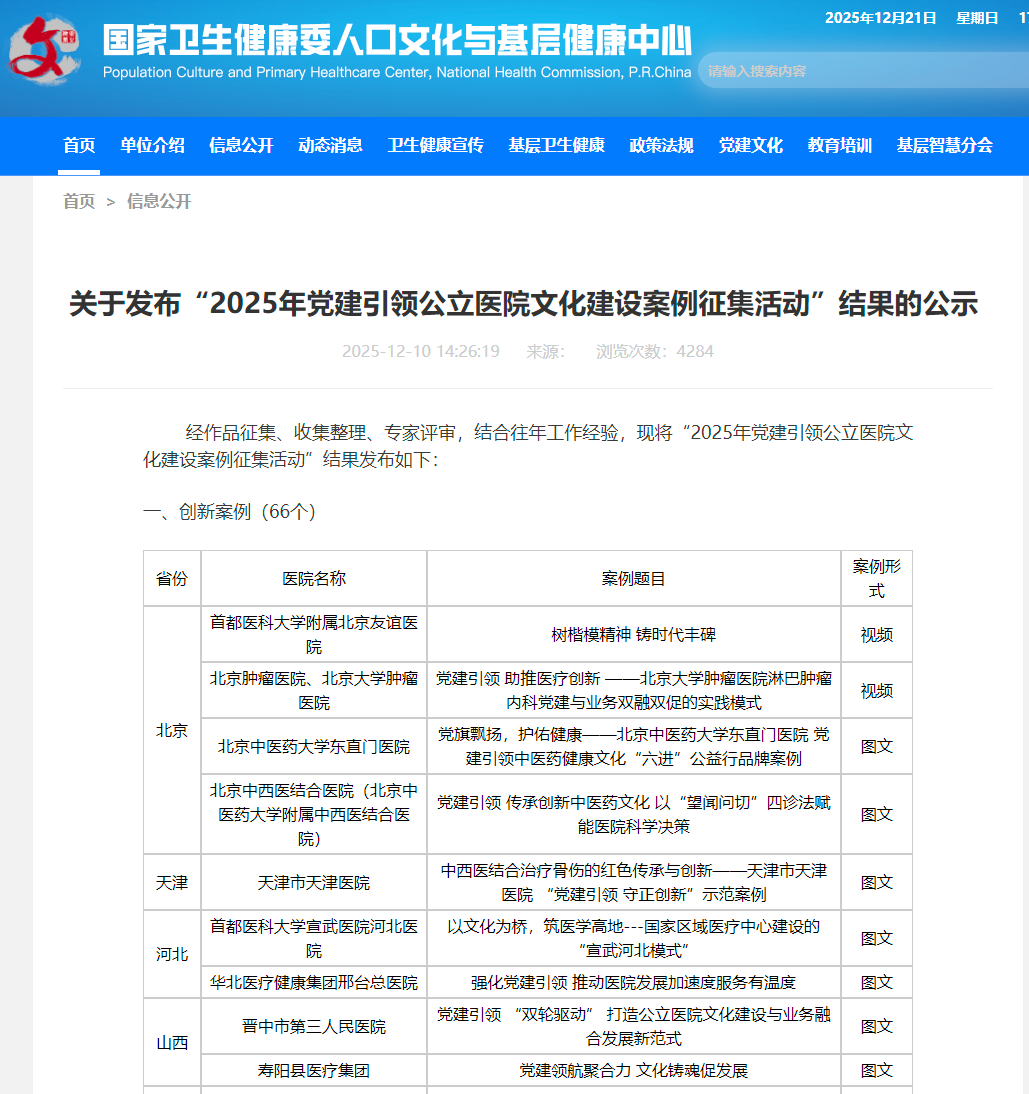Click the 信息公开 breadcrumb link
Image resolution: width=1029 pixels, height=1094 pixels.
coord(158,202)
